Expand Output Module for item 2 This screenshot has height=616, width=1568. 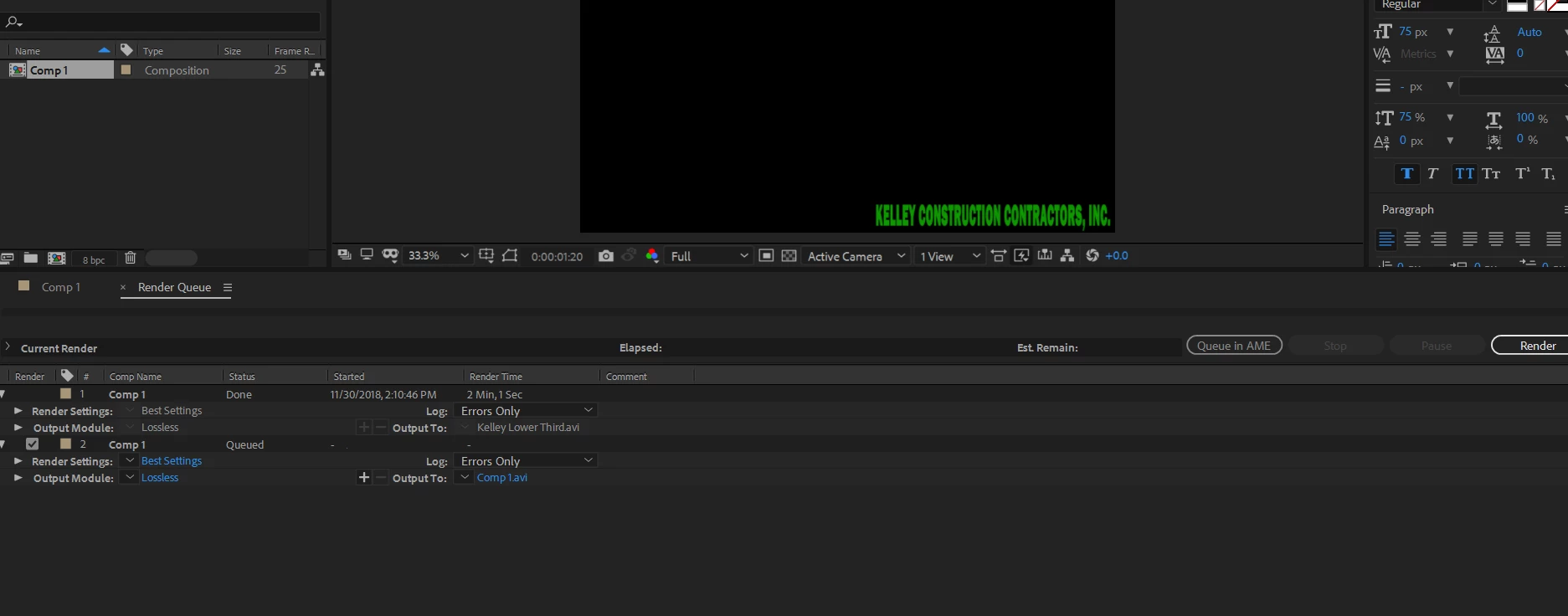(18, 478)
